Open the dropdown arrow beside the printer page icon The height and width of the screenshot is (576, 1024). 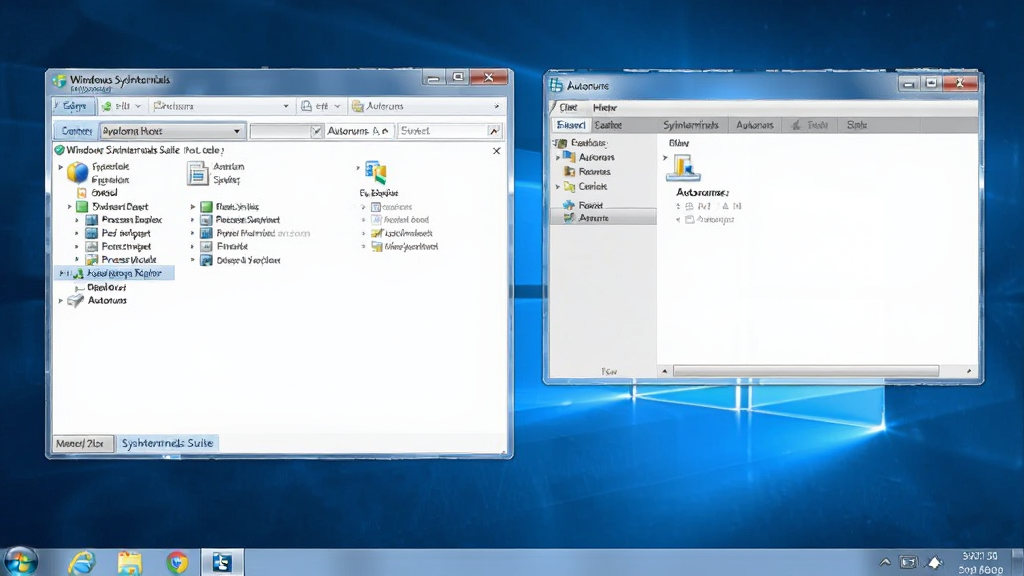(337, 106)
